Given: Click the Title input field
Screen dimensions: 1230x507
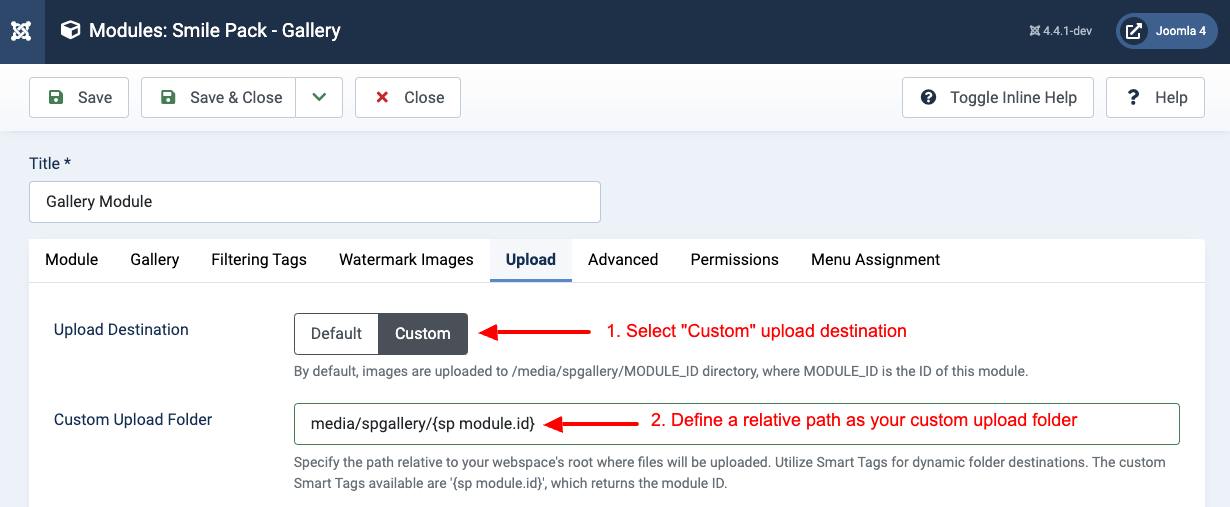Looking at the screenshot, I should click(x=315, y=201).
